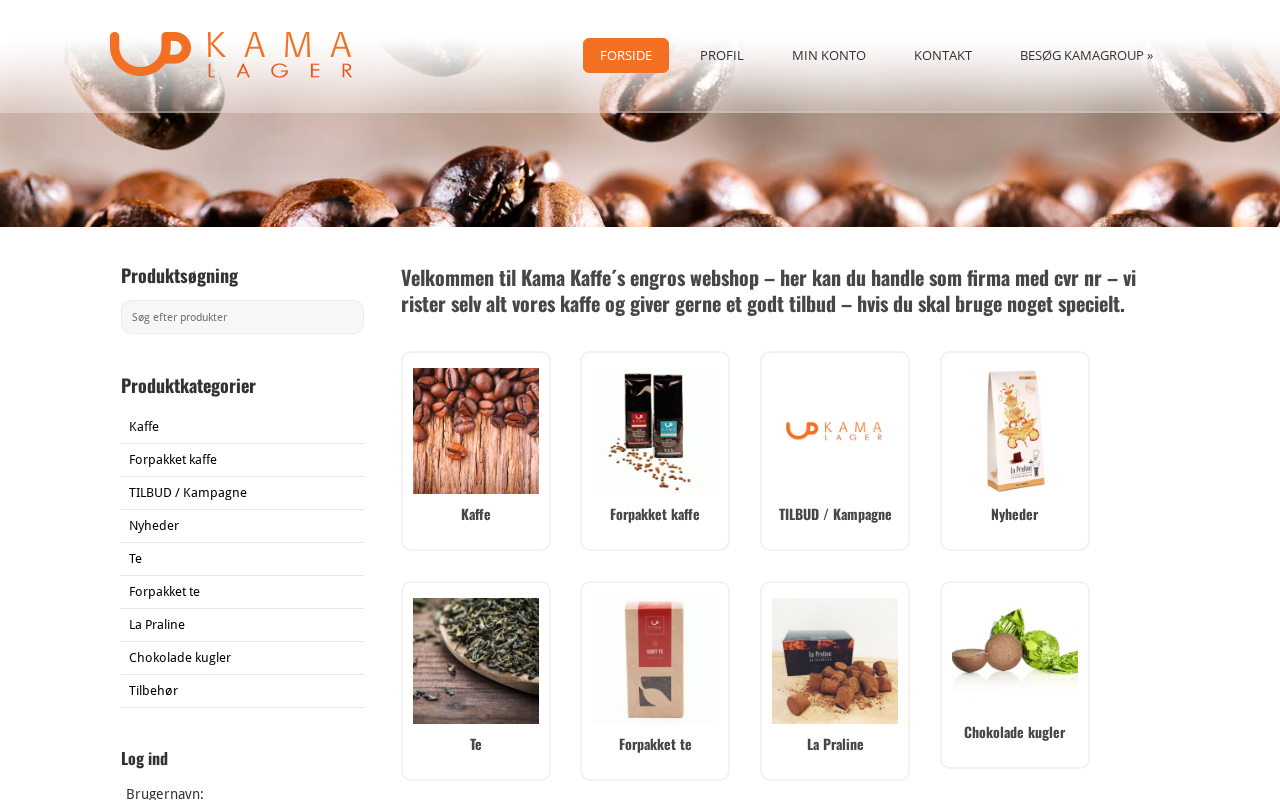This screenshot has height=800, width=1280.
Task: Open TILBUD / Kampagne sidebar category
Action: tap(188, 493)
